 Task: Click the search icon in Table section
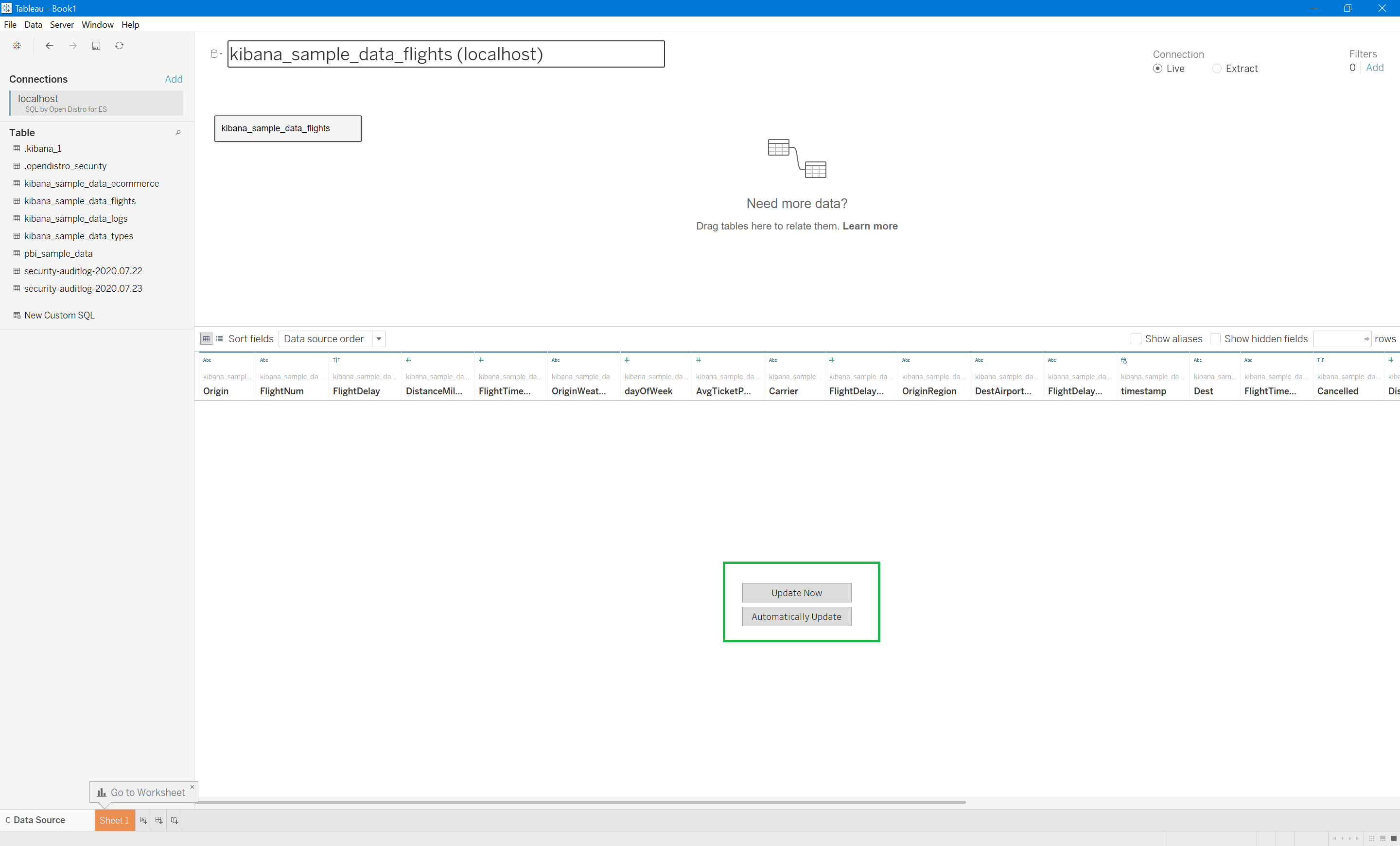tap(178, 132)
